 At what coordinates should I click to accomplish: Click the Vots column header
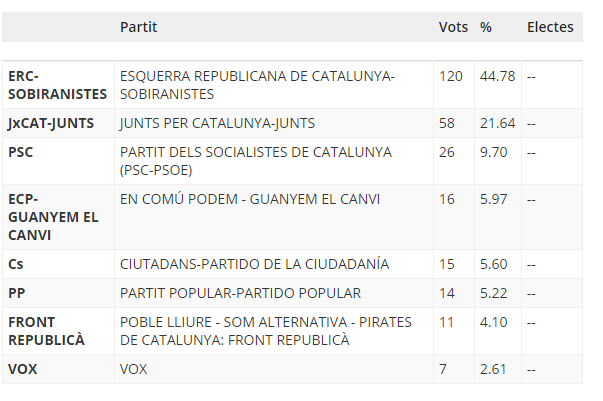pyautogui.click(x=453, y=27)
